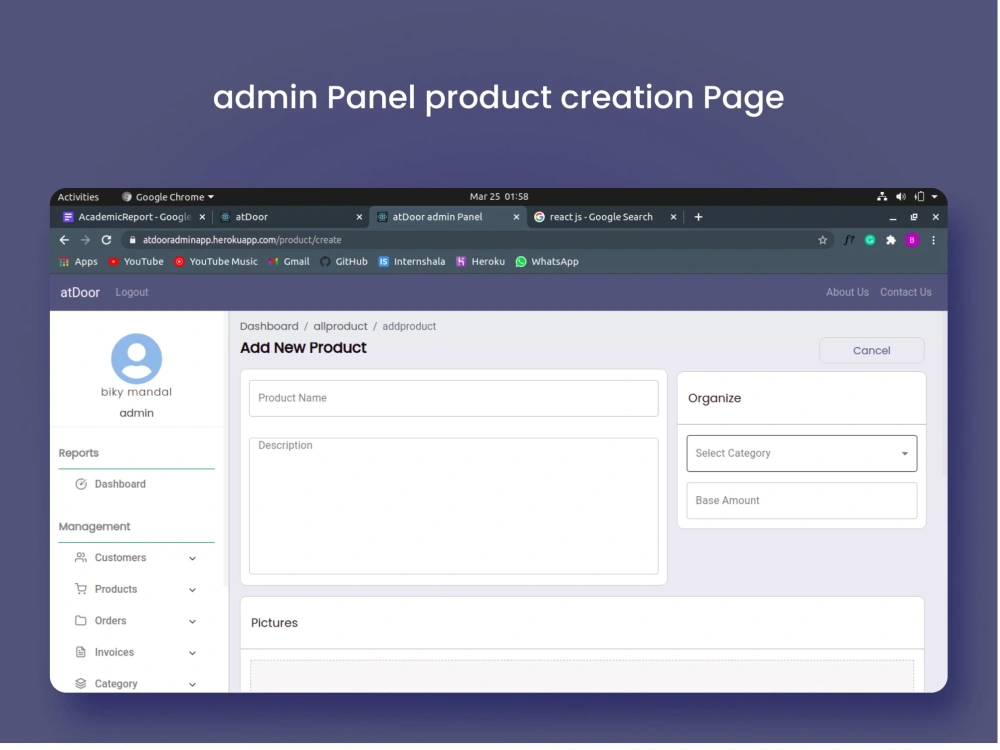Select Invoices in the sidebar

point(114,652)
